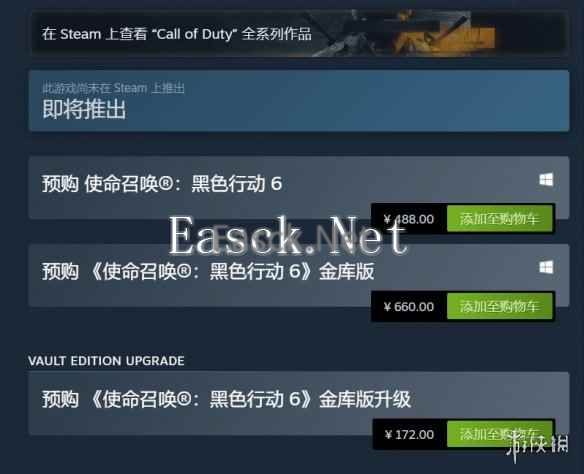Click the 即将推出 coming soon heading
Image resolution: width=584 pixels, height=474 pixels.
pyautogui.click(x=84, y=109)
